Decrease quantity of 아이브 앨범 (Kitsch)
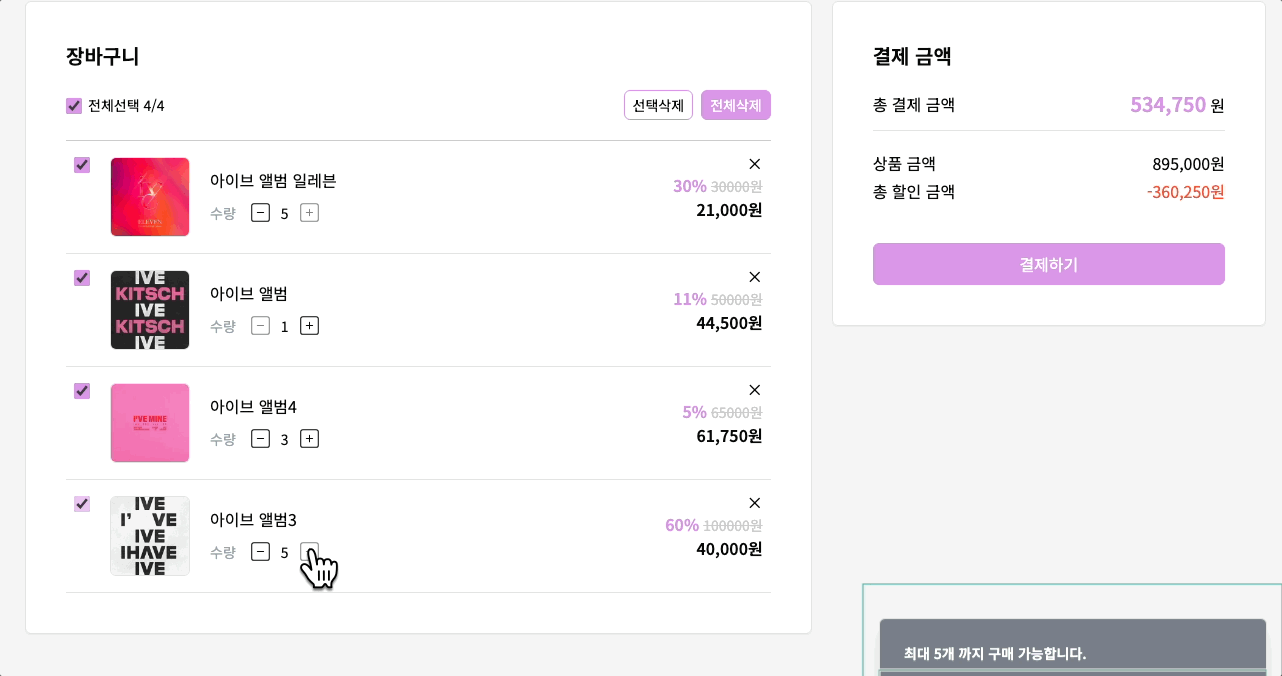Viewport: 1282px width, 676px height. pos(260,326)
